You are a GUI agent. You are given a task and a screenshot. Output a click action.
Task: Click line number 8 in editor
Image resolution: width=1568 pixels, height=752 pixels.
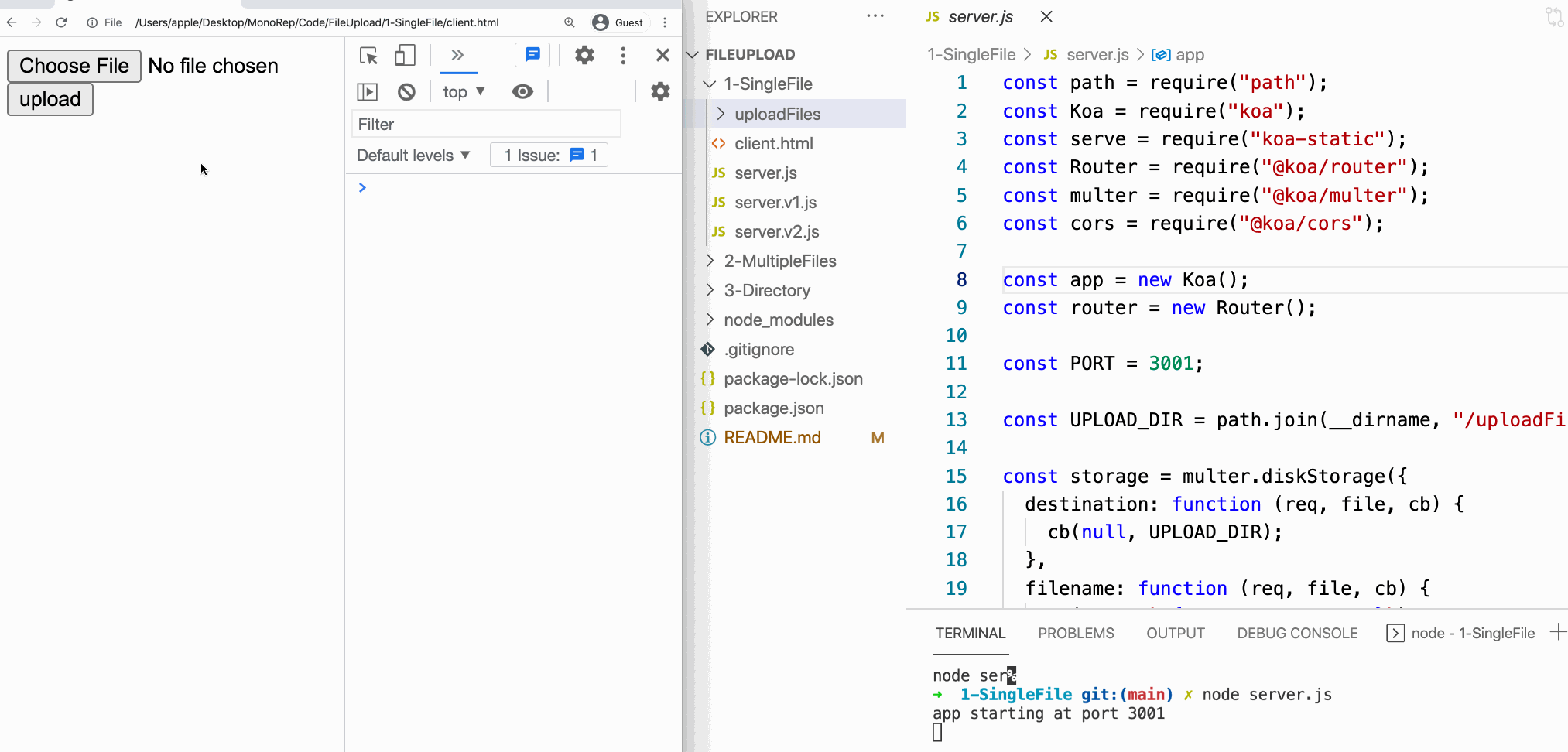pyautogui.click(x=961, y=280)
